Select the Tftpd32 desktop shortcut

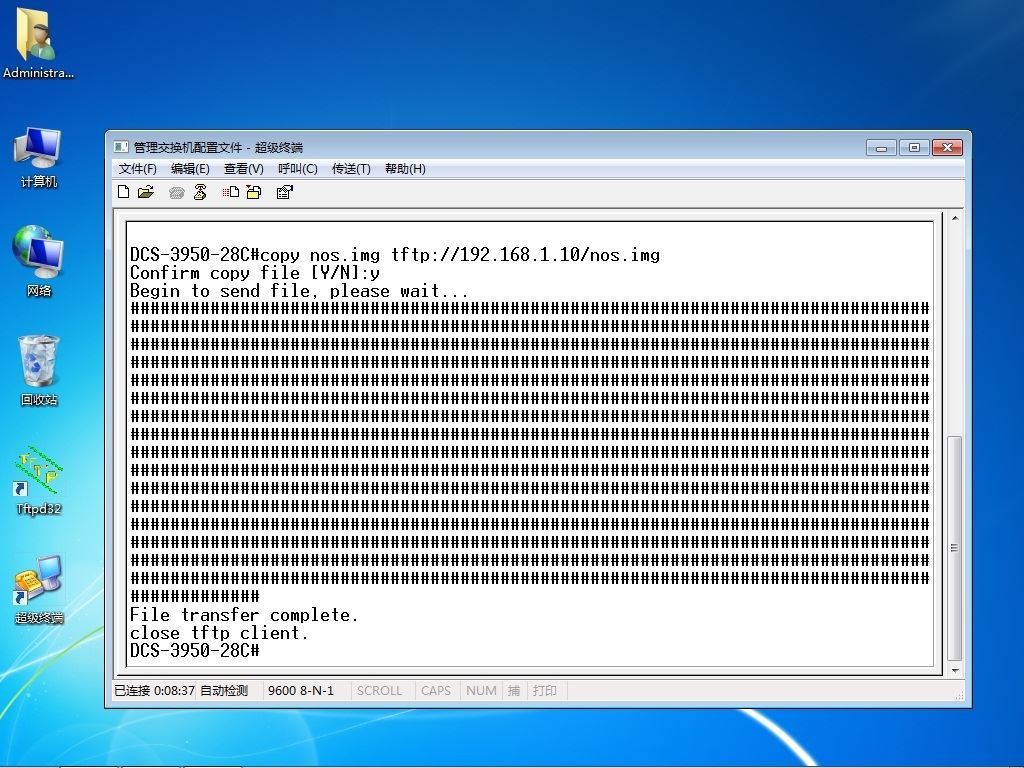pos(39,480)
